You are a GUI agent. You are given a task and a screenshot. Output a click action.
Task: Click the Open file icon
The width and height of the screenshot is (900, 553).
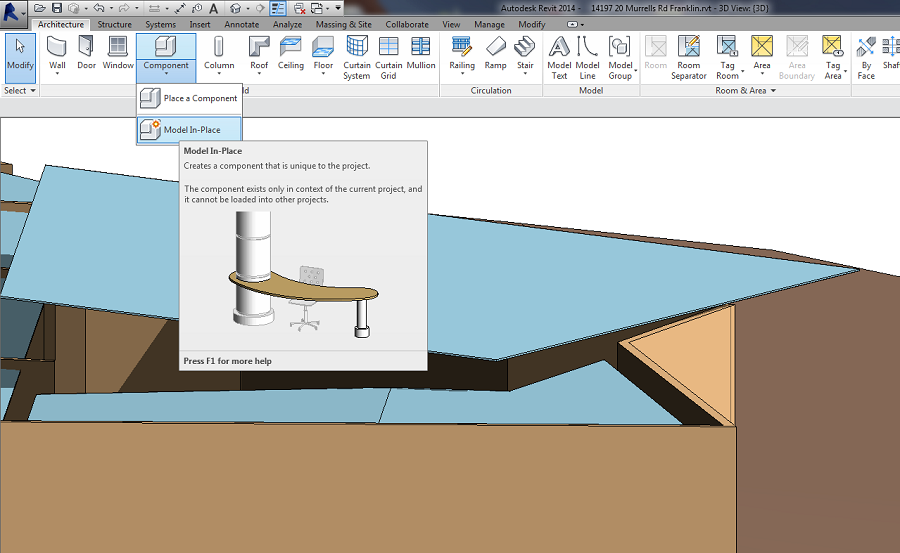click(x=40, y=8)
